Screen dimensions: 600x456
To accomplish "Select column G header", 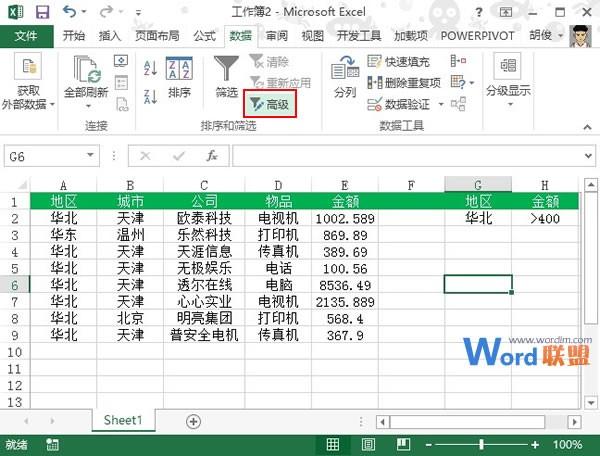I will pyautogui.click(x=478, y=185).
